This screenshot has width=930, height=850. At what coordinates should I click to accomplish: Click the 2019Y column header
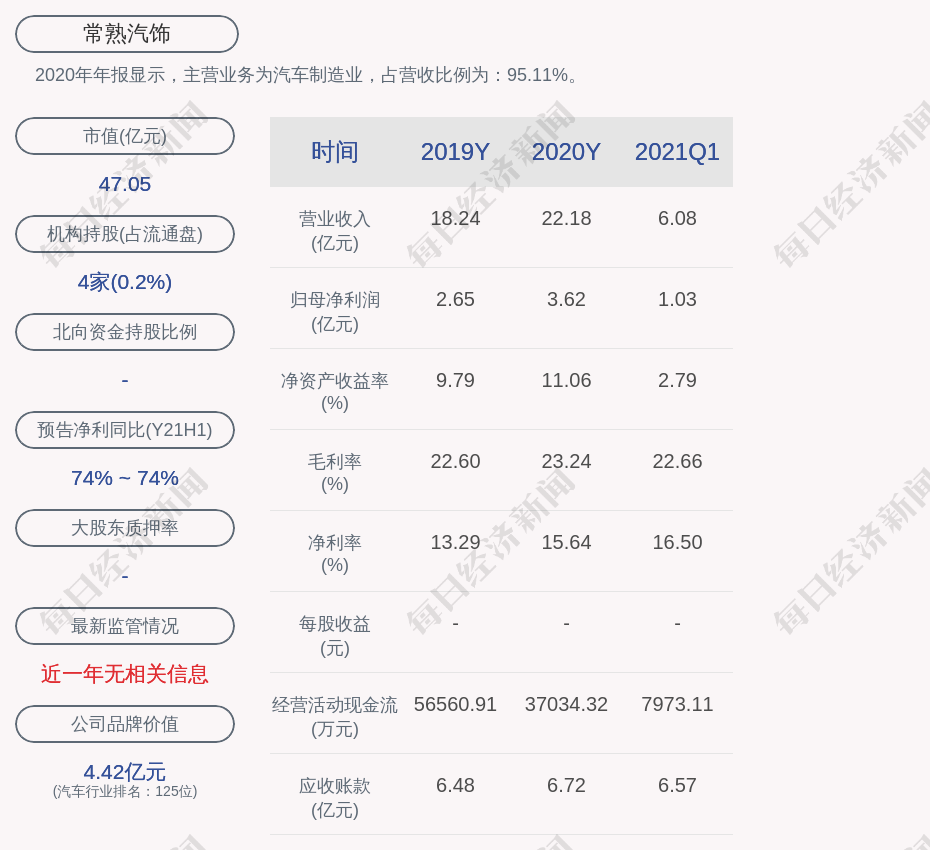[455, 152]
